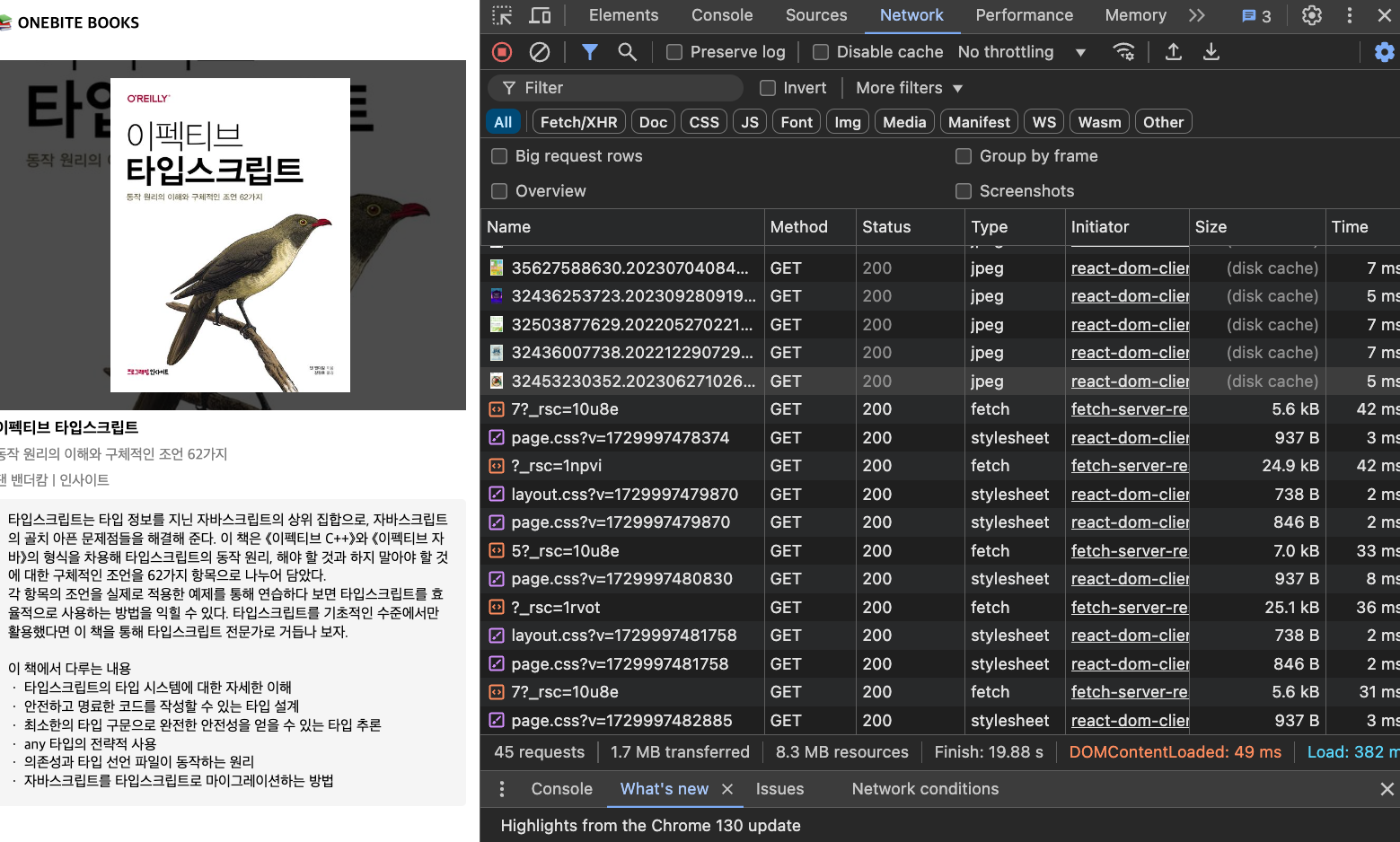Toggle the device toolbar icon
1400x842 pixels.
click(x=540, y=15)
